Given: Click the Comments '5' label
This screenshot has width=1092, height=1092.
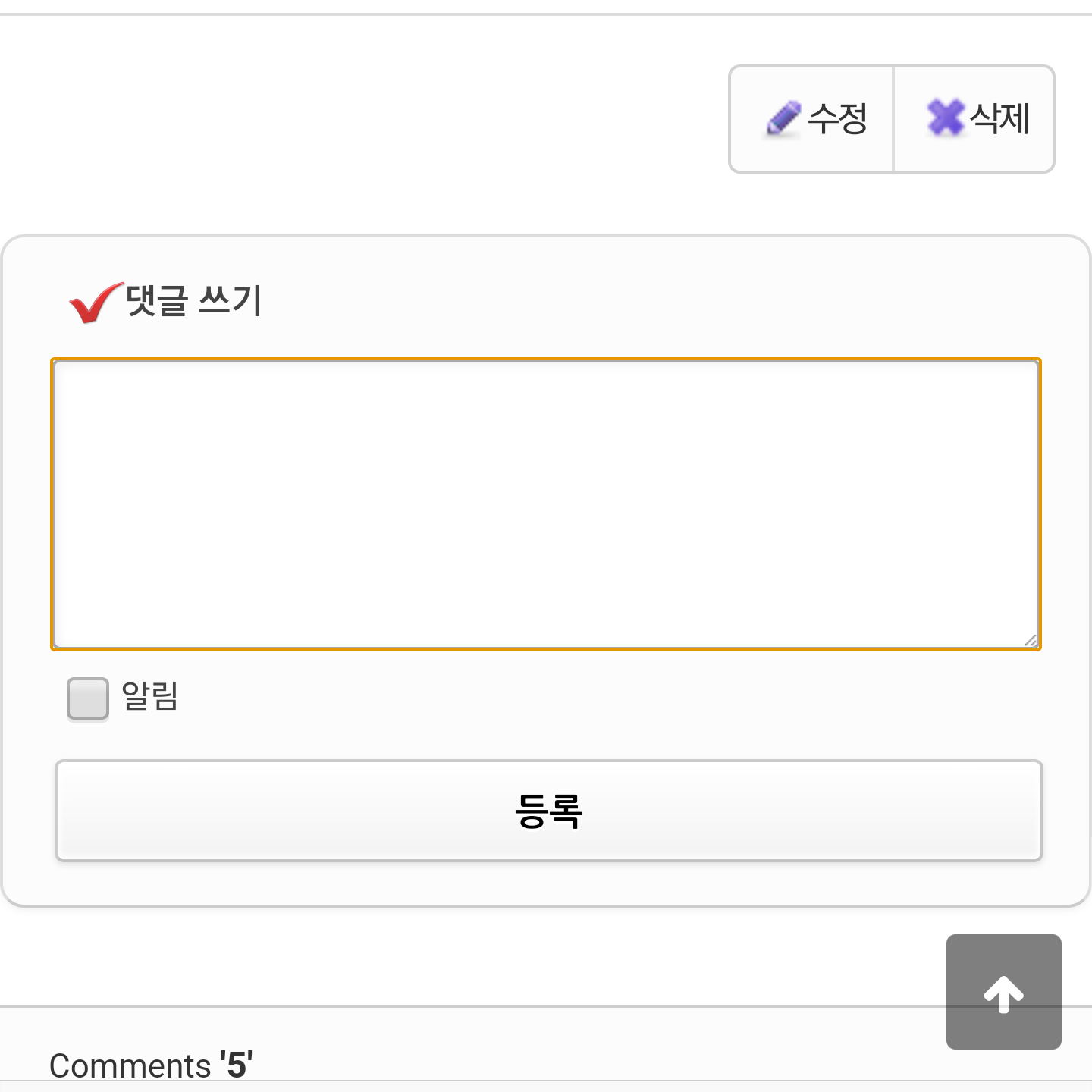Looking at the screenshot, I should pyautogui.click(x=152, y=1065).
